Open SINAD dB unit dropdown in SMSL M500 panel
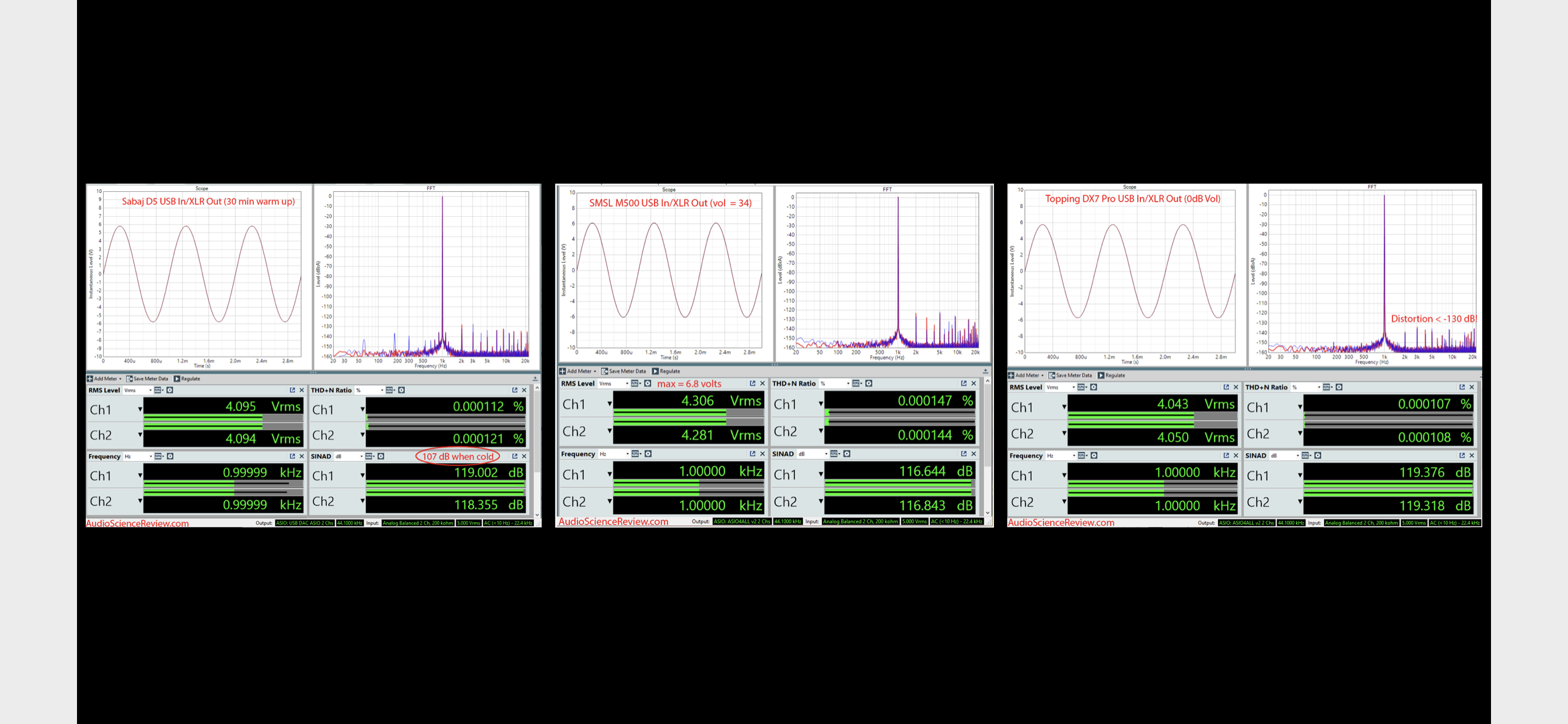The width and height of the screenshot is (1568, 724). [813, 454]
